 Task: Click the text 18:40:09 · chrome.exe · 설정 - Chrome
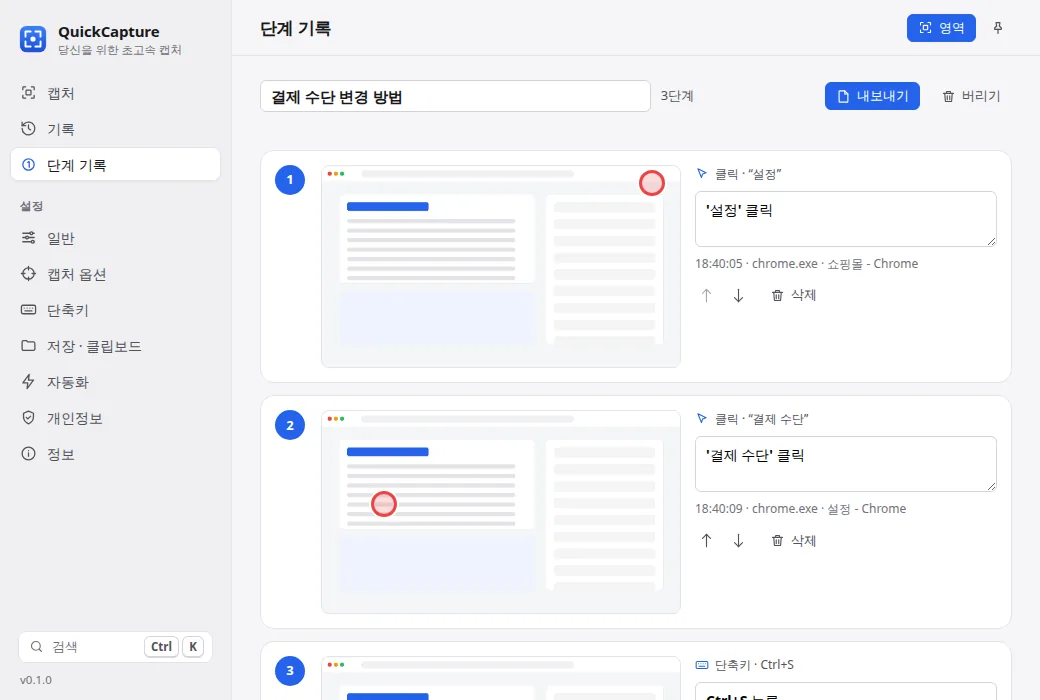(801, 509)
